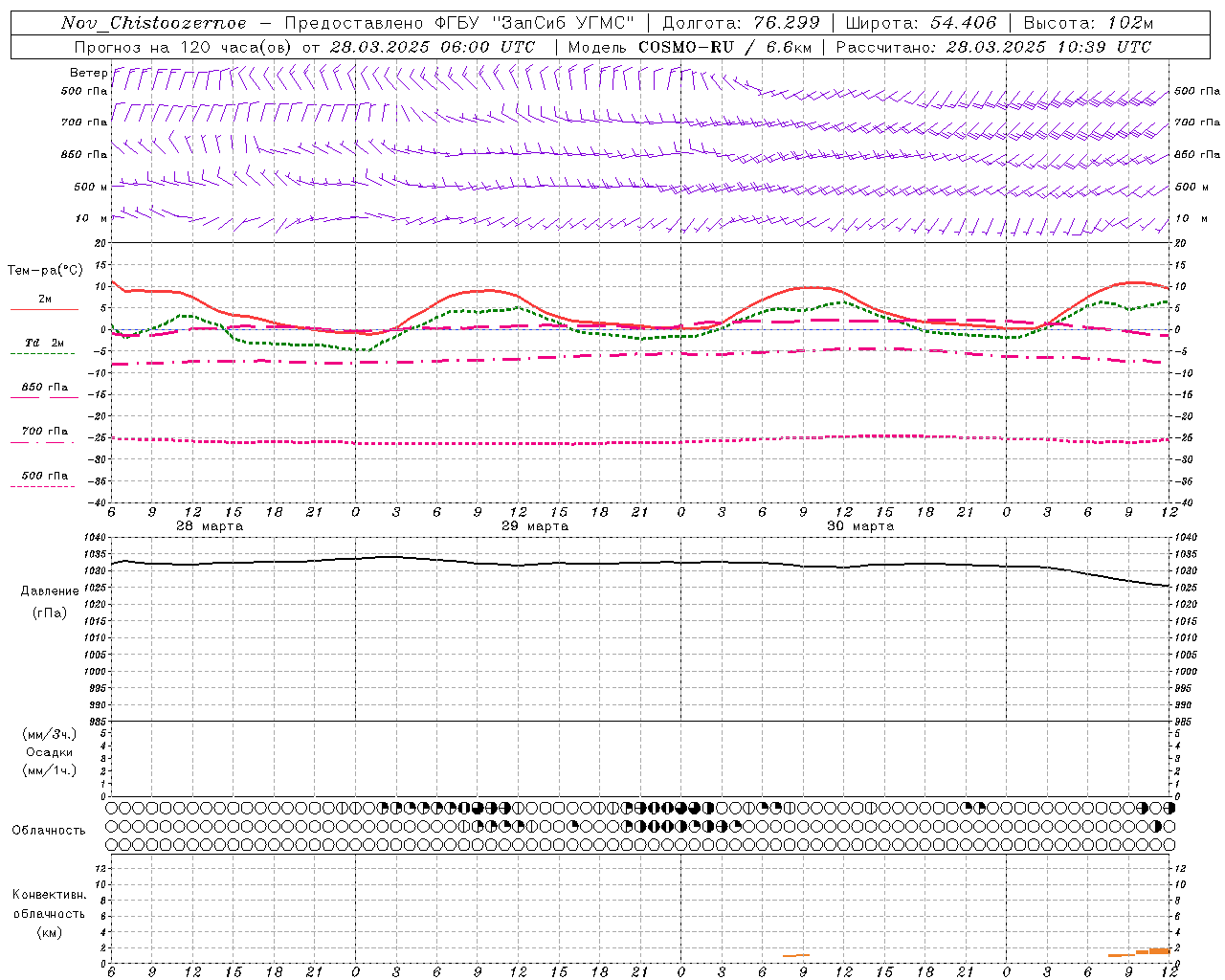Click the 2м temperature legend entry
Viewport: 1225px width, 980px height.
click(x=45, y=299)
